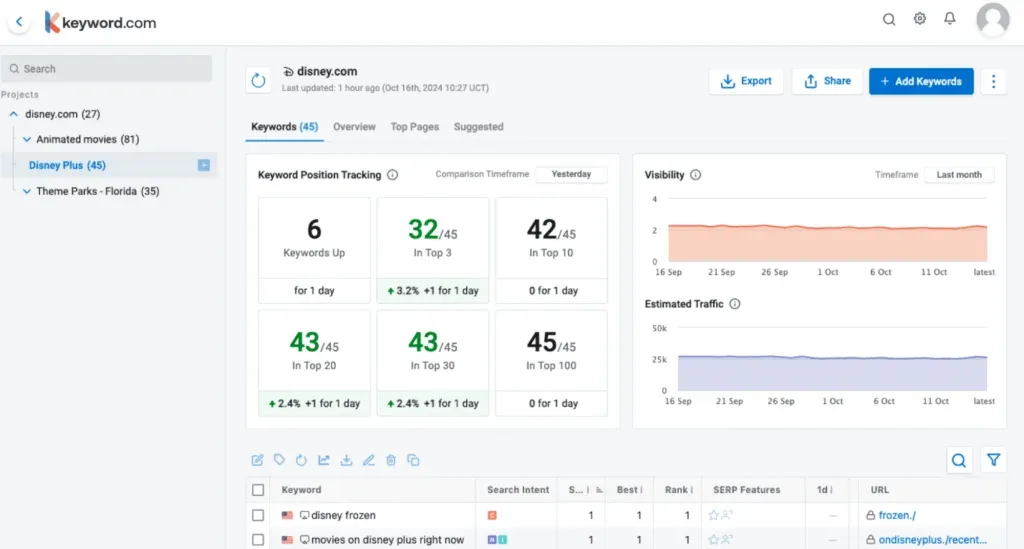
Task: Click the tag icon in keyword toolbar
Action: [280, 460]
